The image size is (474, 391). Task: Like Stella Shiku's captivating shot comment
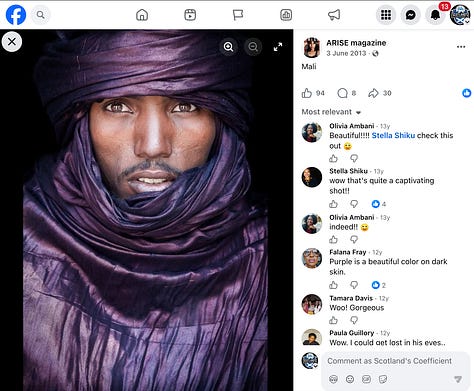(x=333, y=204)
